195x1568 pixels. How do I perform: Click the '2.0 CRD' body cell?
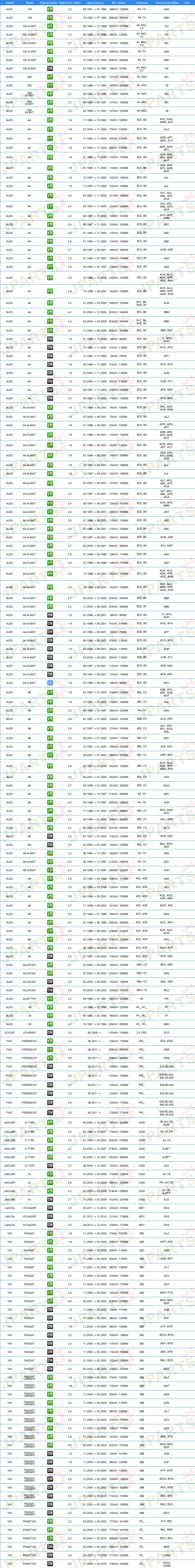point(142,1033)
